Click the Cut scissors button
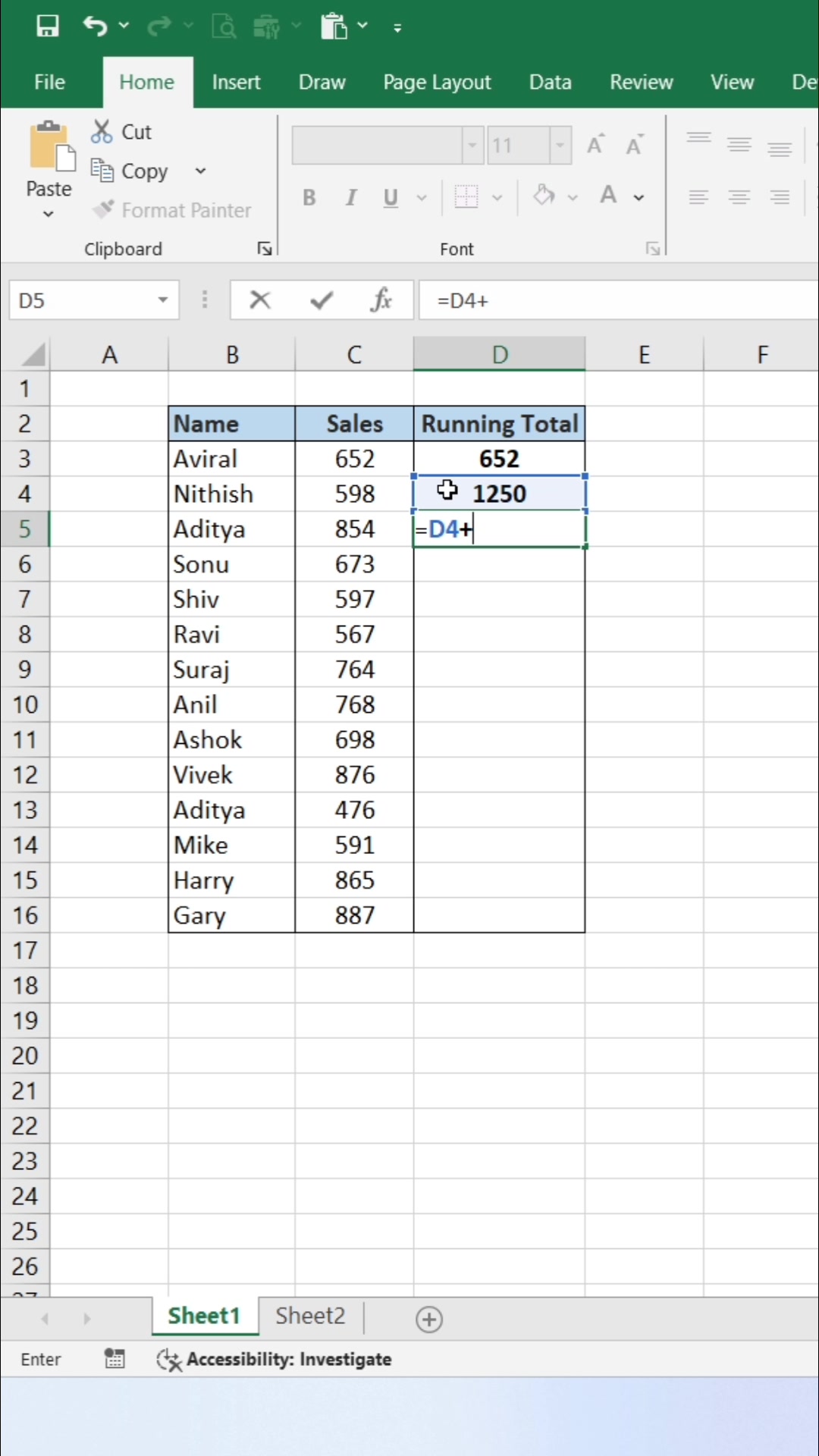The width and height of the screenshot is (819, 1456). (x=121, y=132)
